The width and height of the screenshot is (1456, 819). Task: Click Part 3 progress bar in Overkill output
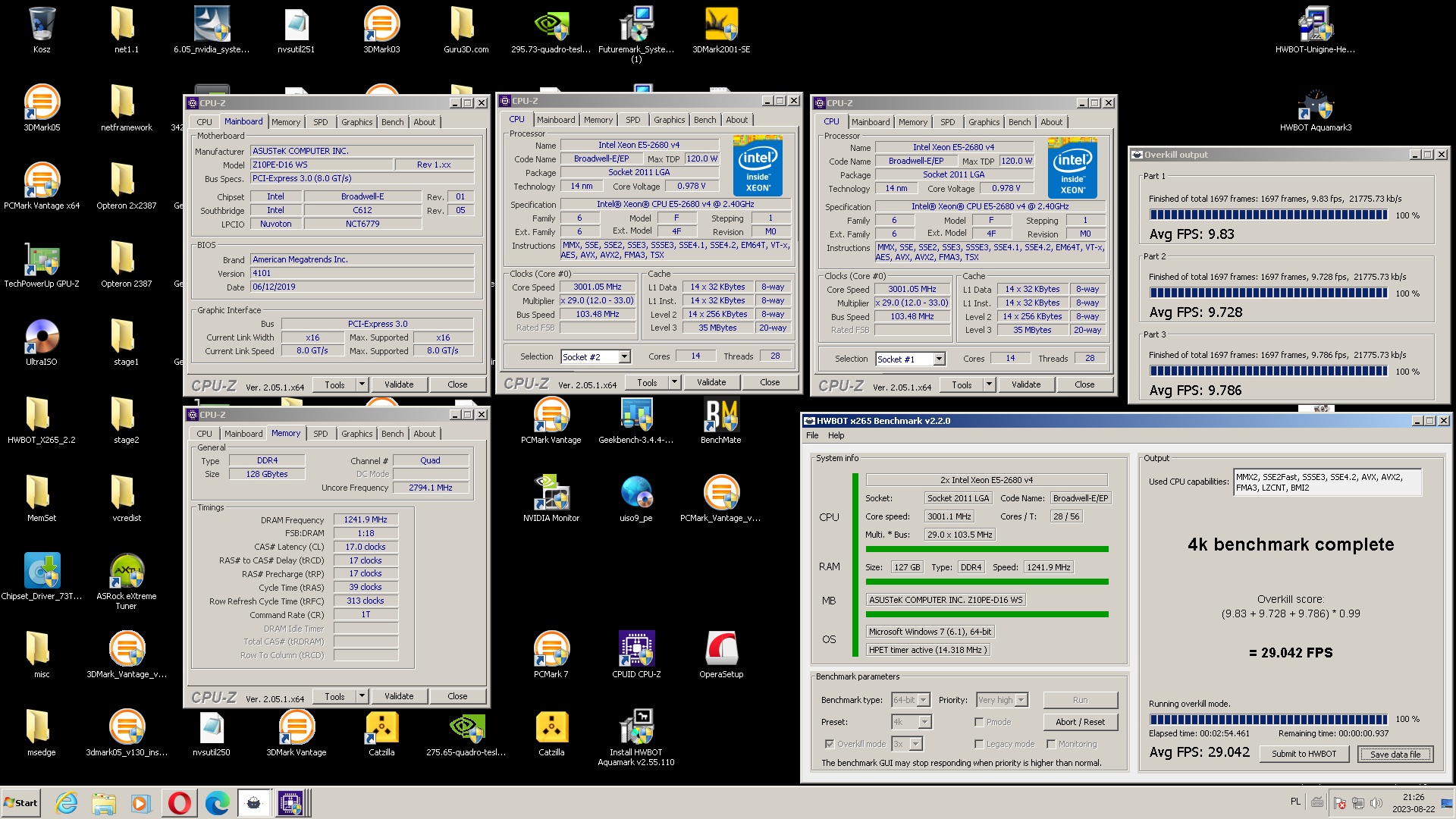click(x=1269, y=372)
